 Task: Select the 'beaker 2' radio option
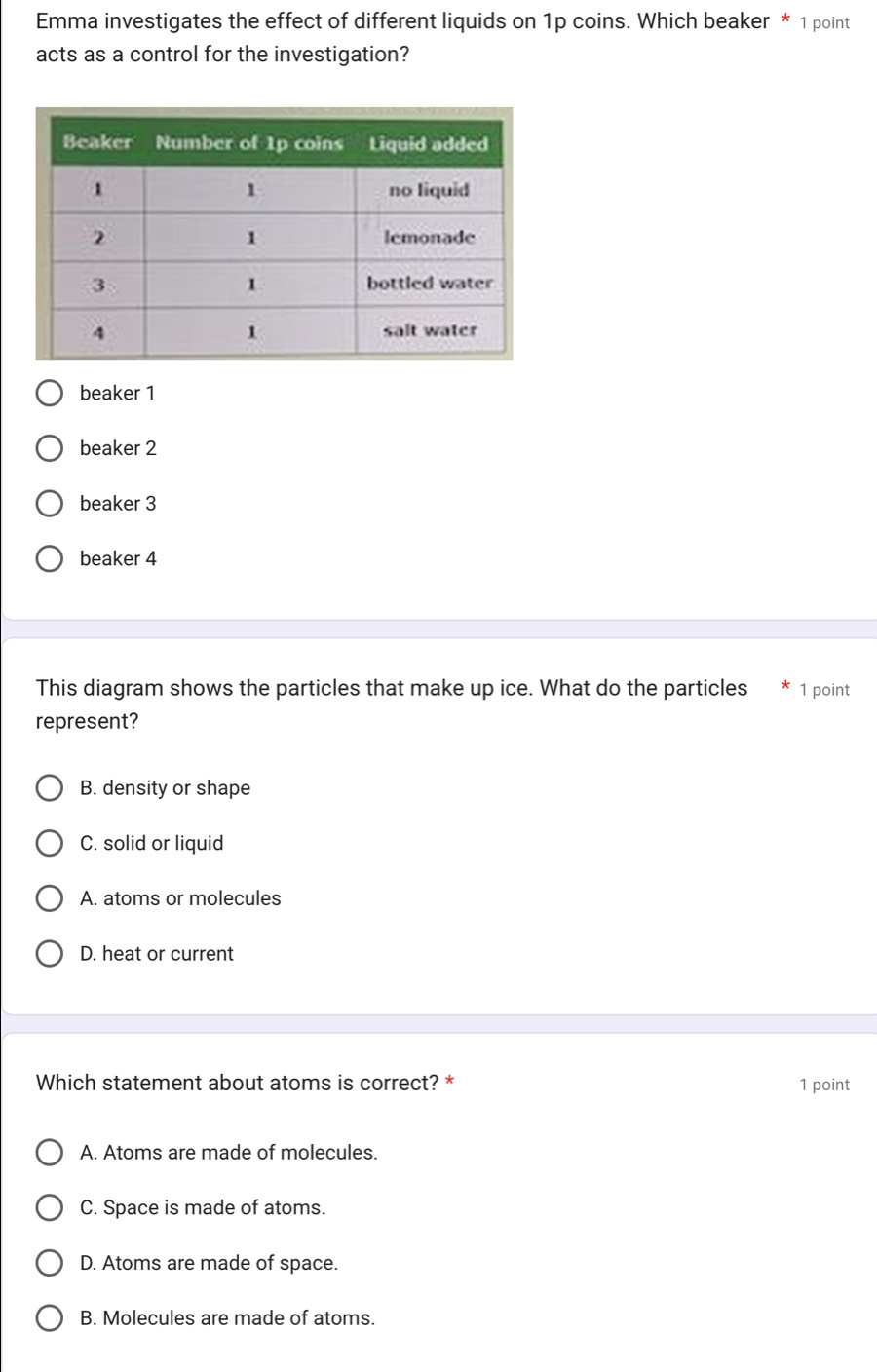click(x=50, y=449)
